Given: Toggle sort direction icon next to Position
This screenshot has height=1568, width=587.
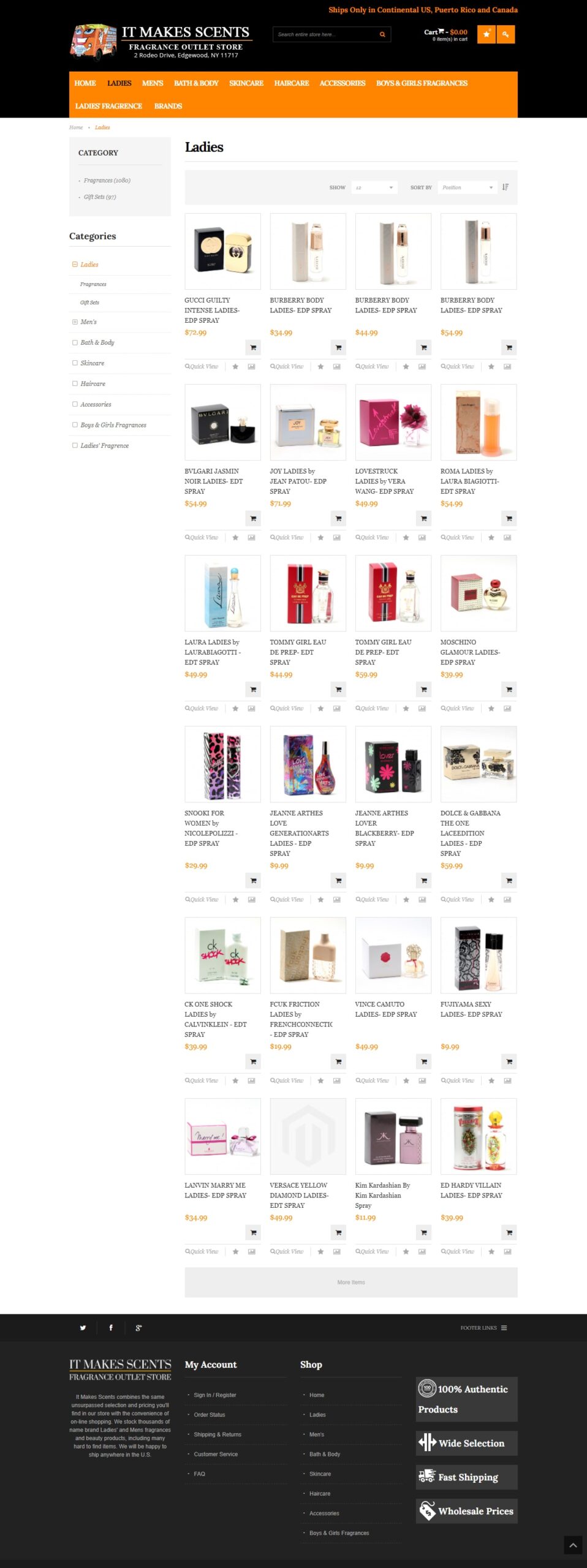Looking at the screenshot, I should tap(506, 187).
